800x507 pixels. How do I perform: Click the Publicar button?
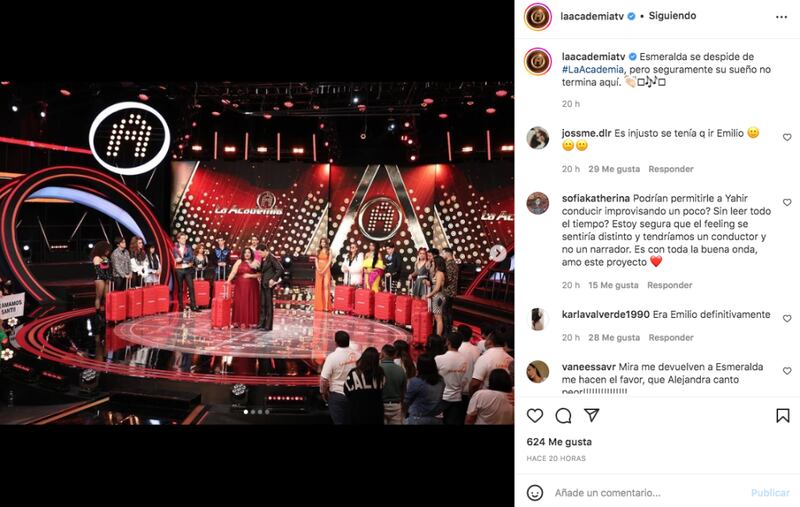[770, 493]
